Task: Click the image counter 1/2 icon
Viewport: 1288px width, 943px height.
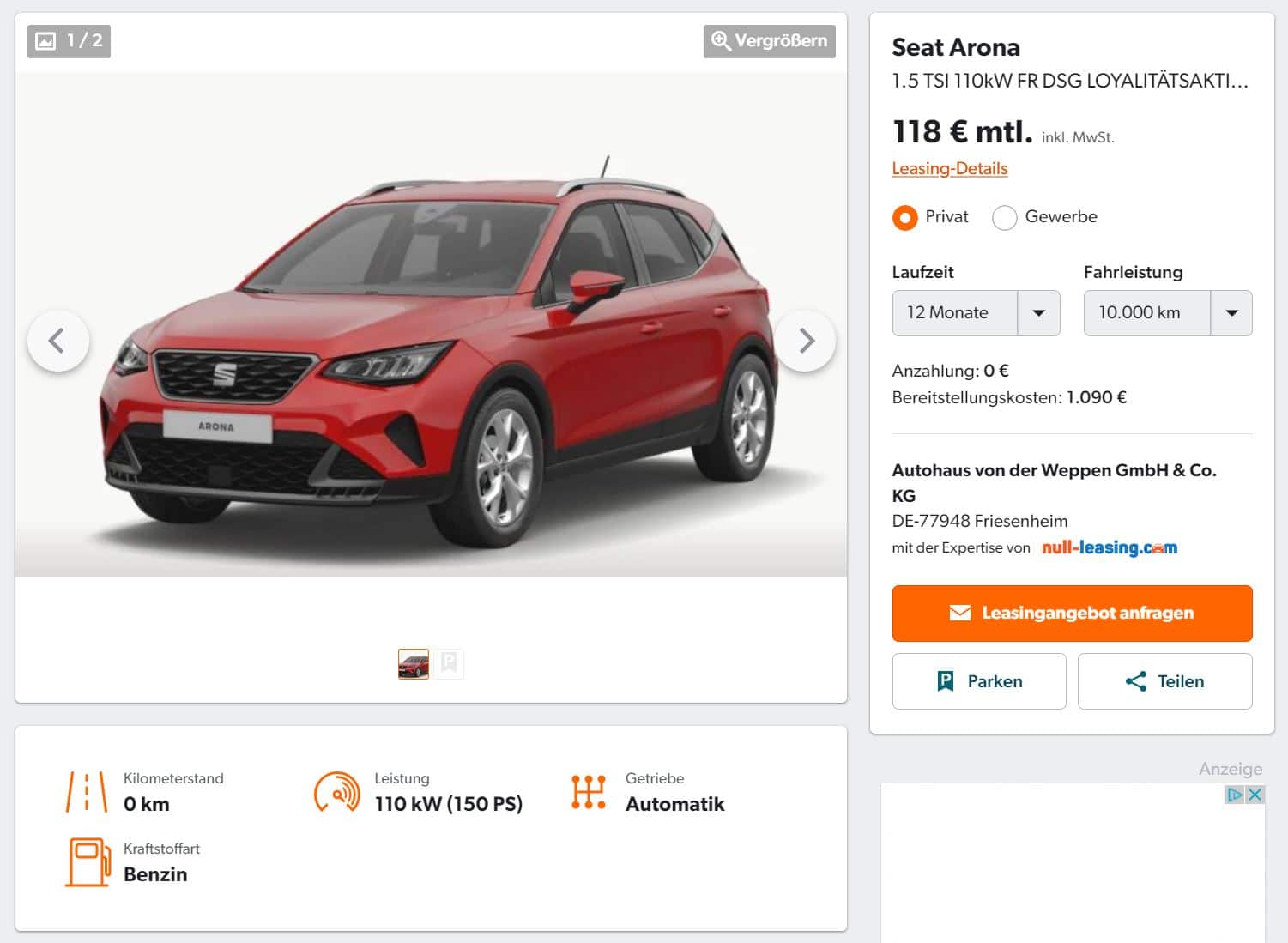Action: click(69, 41)
